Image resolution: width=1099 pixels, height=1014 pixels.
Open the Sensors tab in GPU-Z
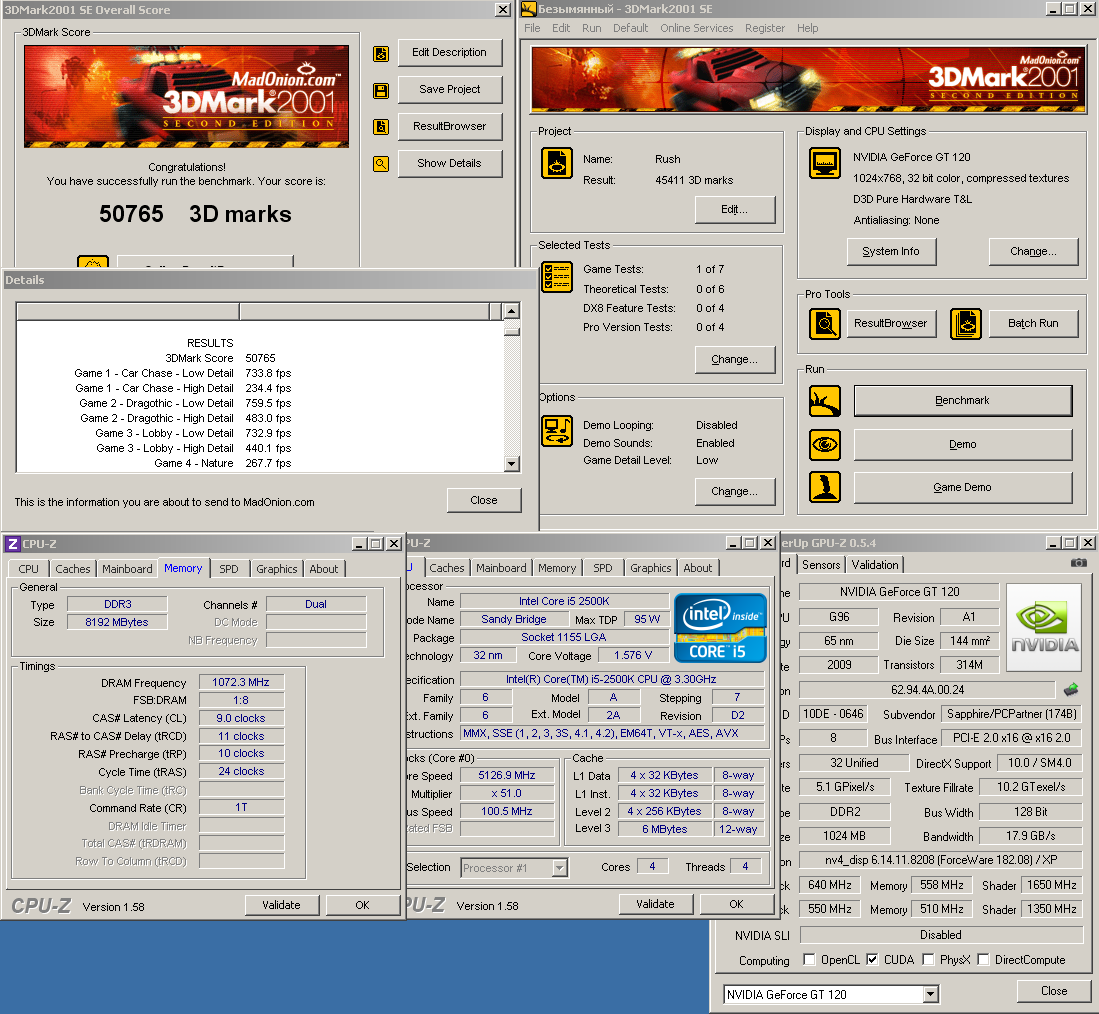(x=821, y=565)
